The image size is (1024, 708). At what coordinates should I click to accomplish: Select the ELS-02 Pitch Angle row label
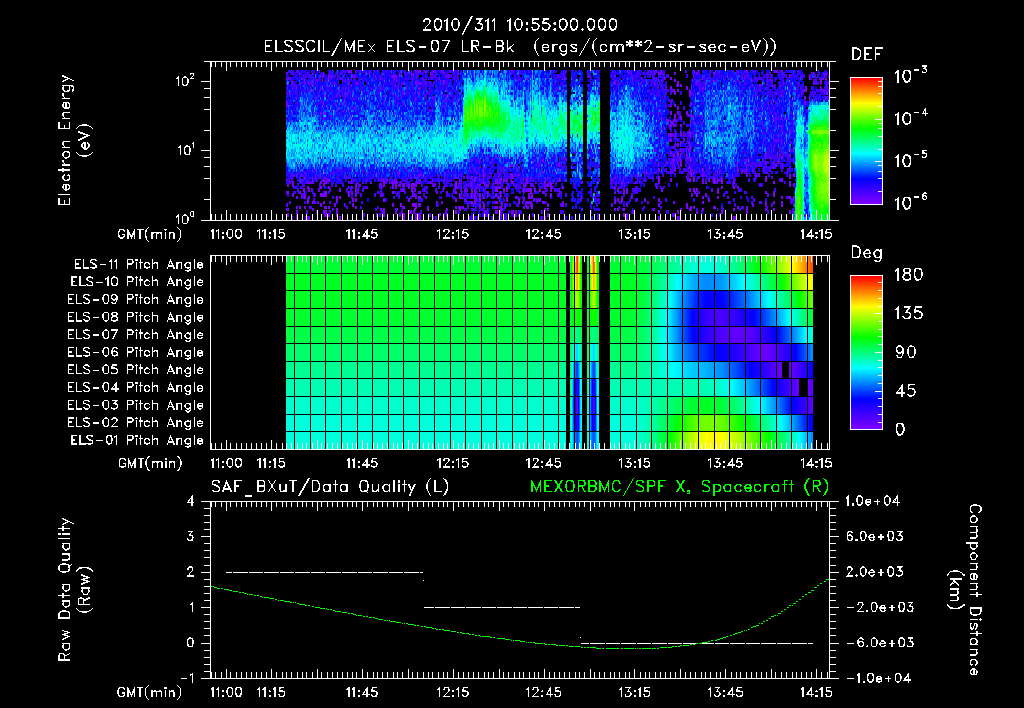click(135, 423)
